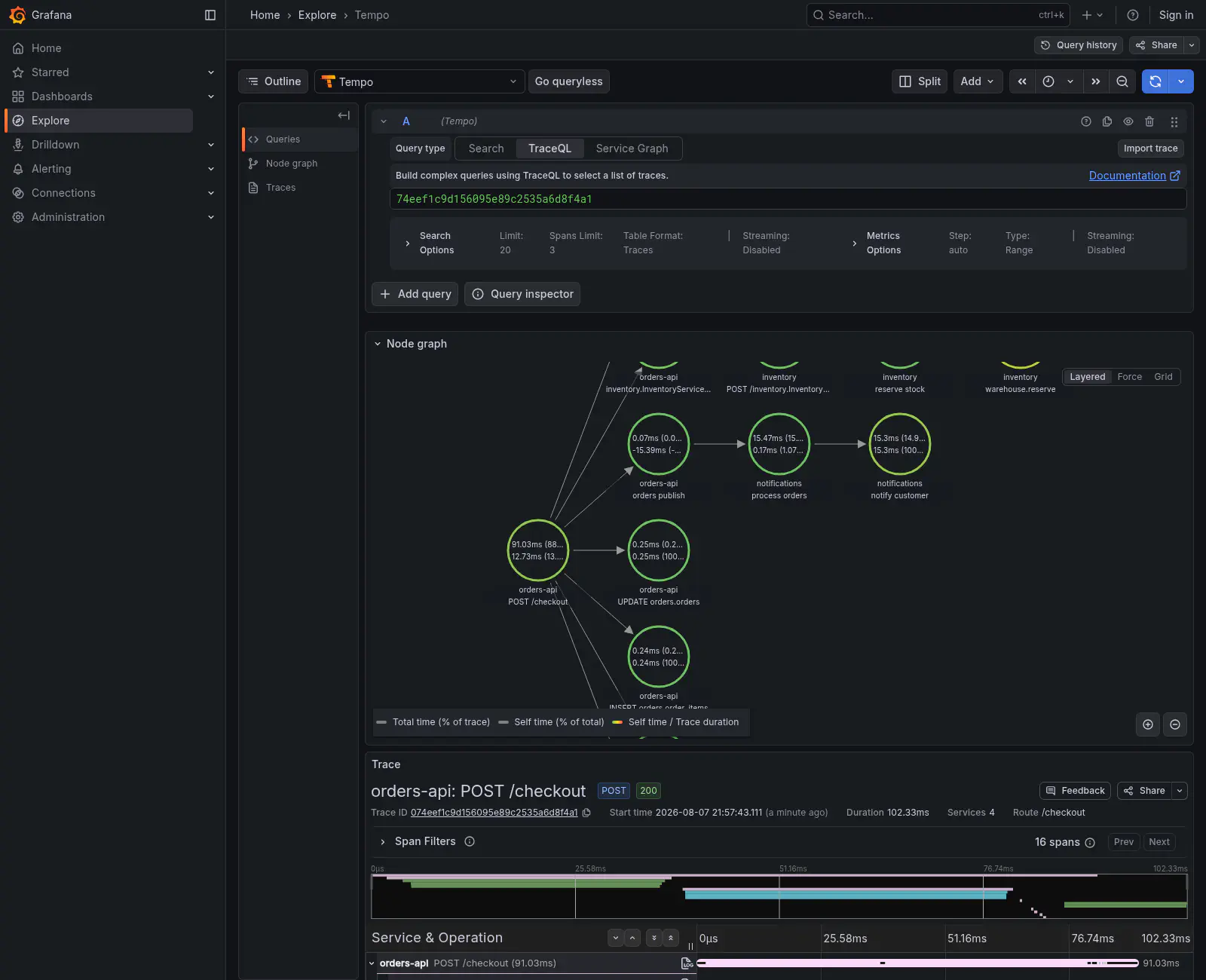Collapse the outline panel arrow icon
The width and height of the screenshot is (1206, 980).
click(x=344, y=115)
